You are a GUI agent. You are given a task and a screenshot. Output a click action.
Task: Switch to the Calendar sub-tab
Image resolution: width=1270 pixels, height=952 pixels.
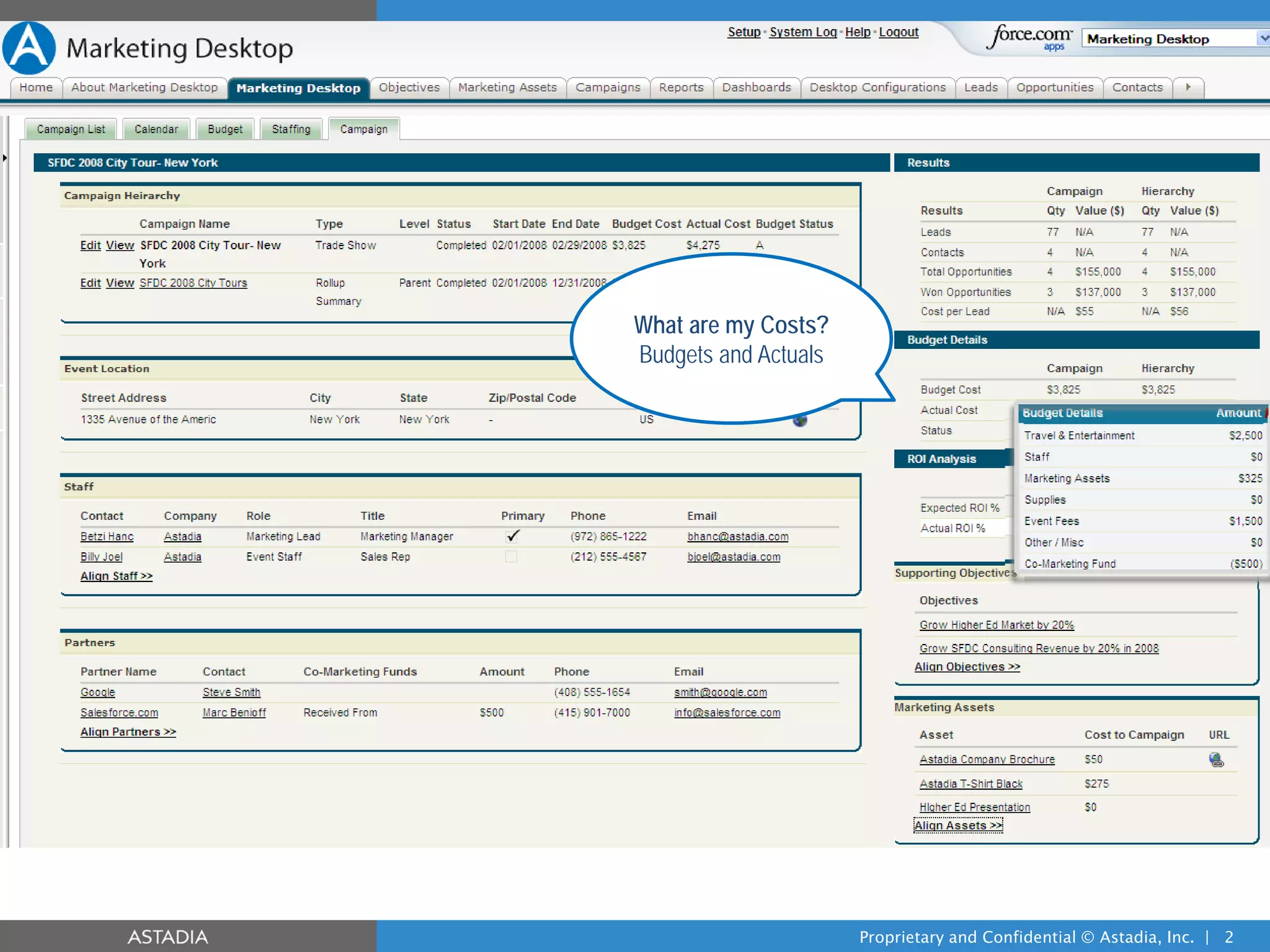click(156, 129)
